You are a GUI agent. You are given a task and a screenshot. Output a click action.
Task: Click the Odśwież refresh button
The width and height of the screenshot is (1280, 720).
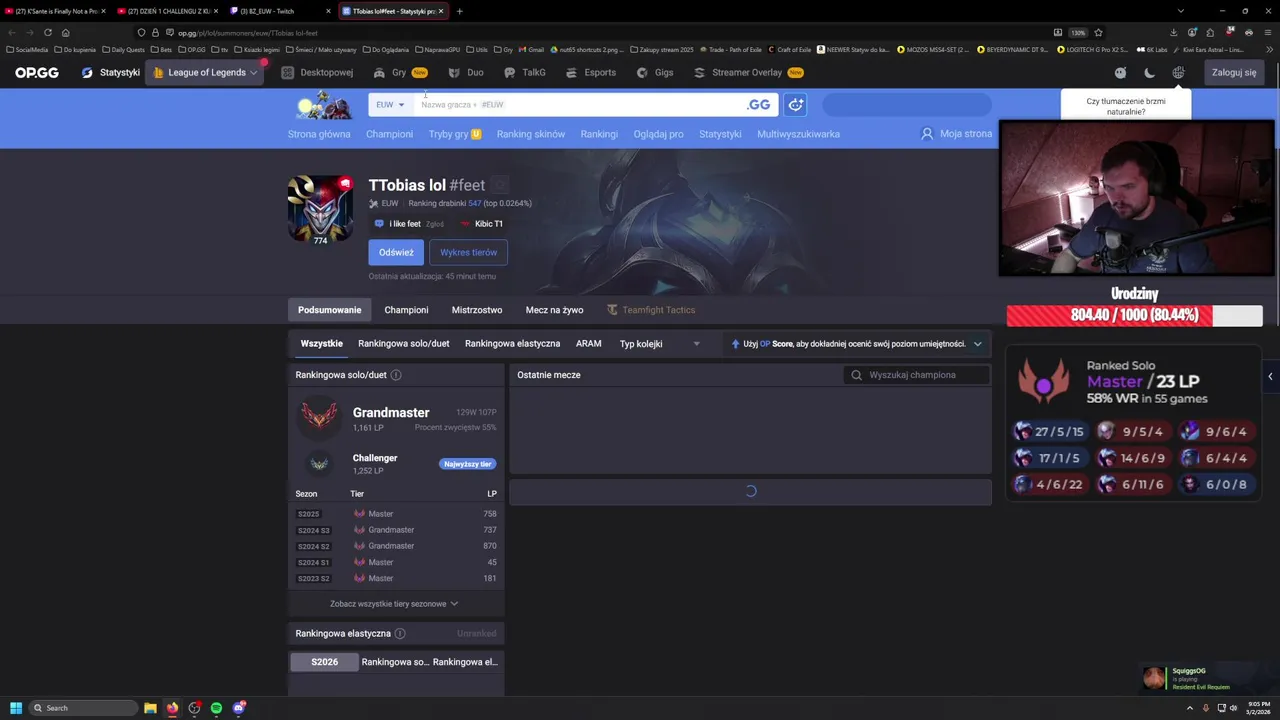click(x=396, y=252)
